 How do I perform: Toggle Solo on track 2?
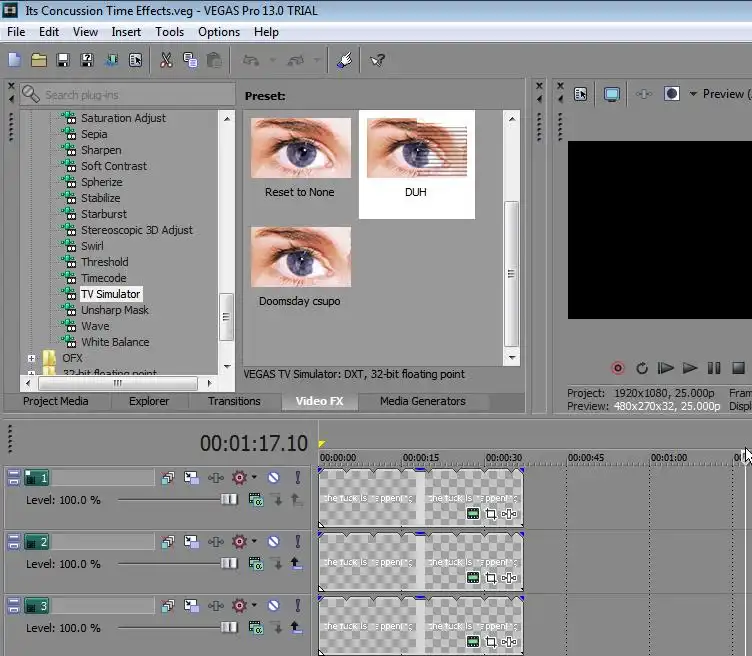pos(298,542)
